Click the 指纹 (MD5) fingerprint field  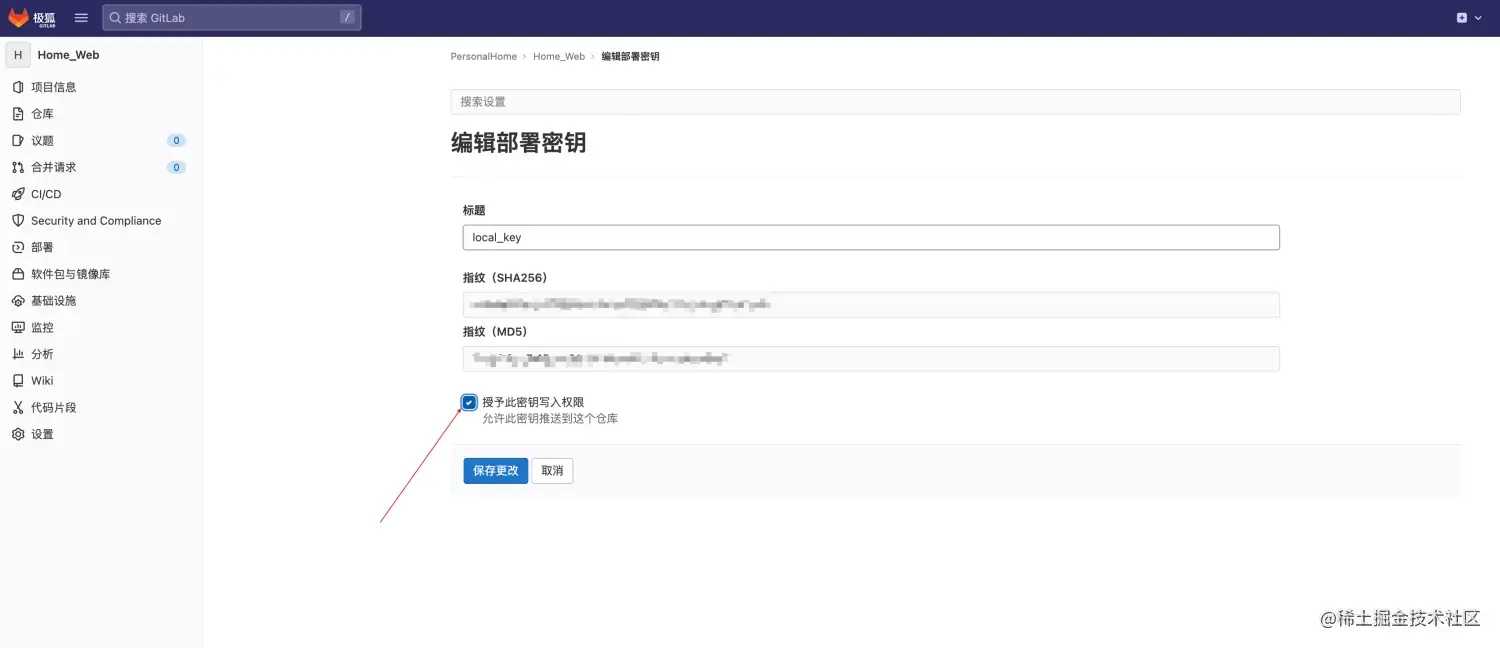pos(871,358)
